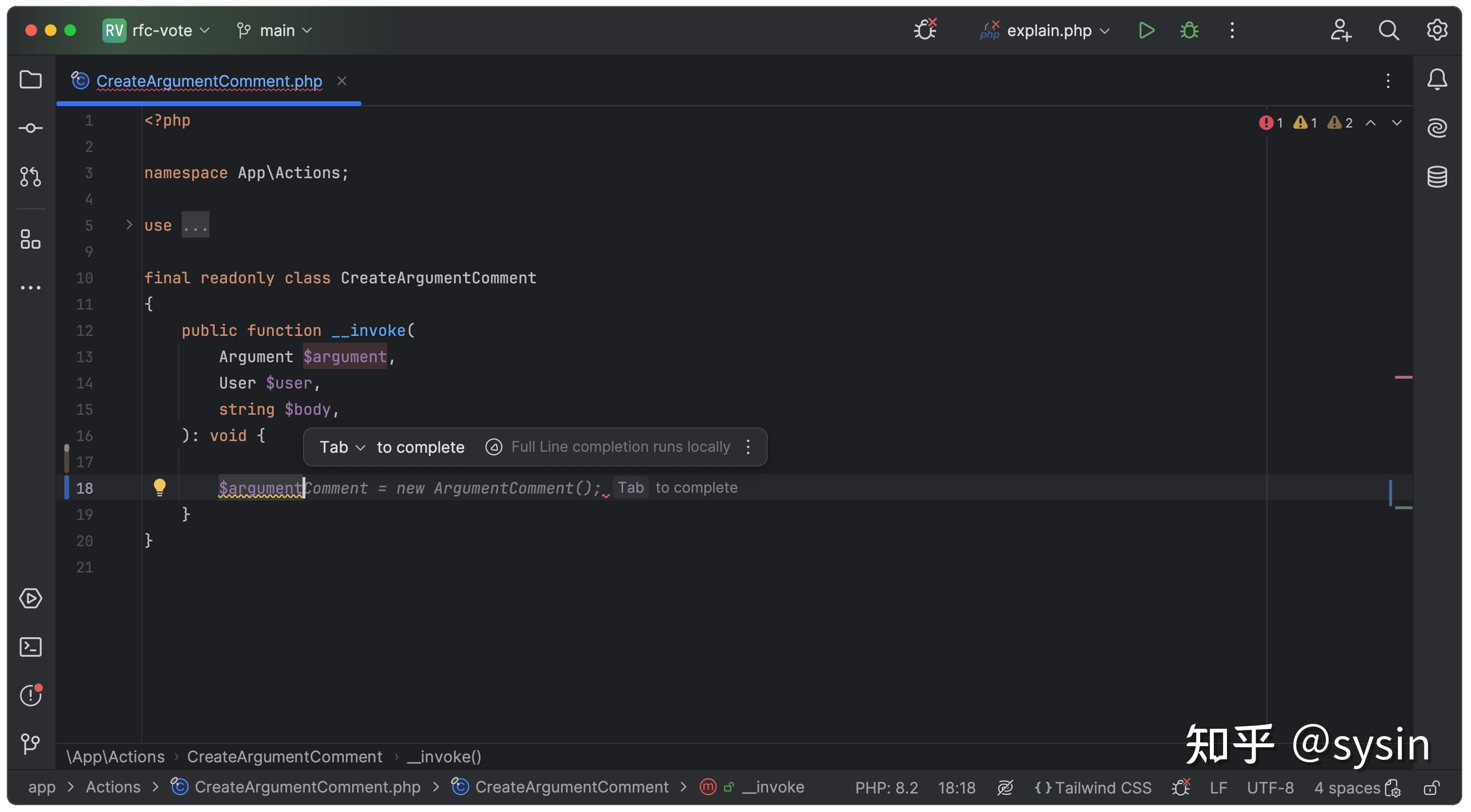
Task: Open the main branch dropdown
Action: [274, 30]
